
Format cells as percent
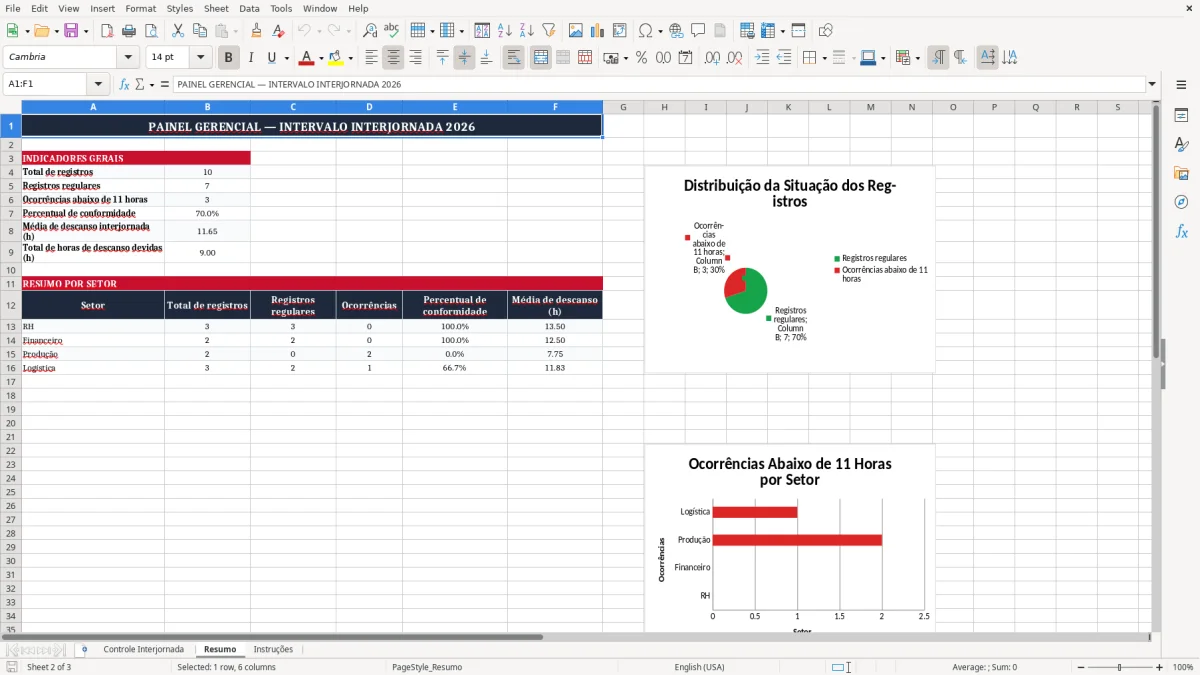[x=641, y=58]
